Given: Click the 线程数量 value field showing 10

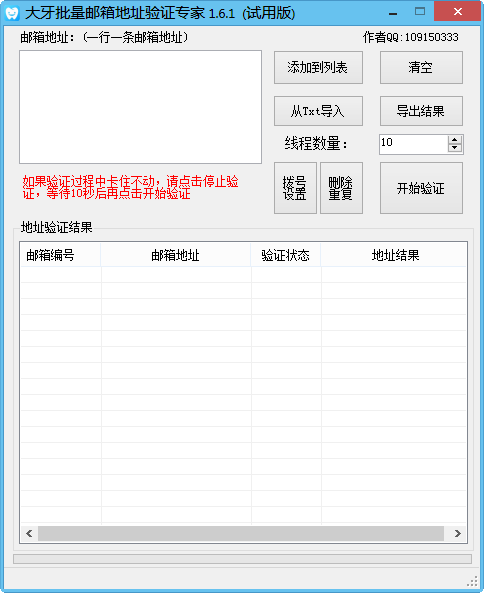Looking at the screenshot, I should click(414, 144).
